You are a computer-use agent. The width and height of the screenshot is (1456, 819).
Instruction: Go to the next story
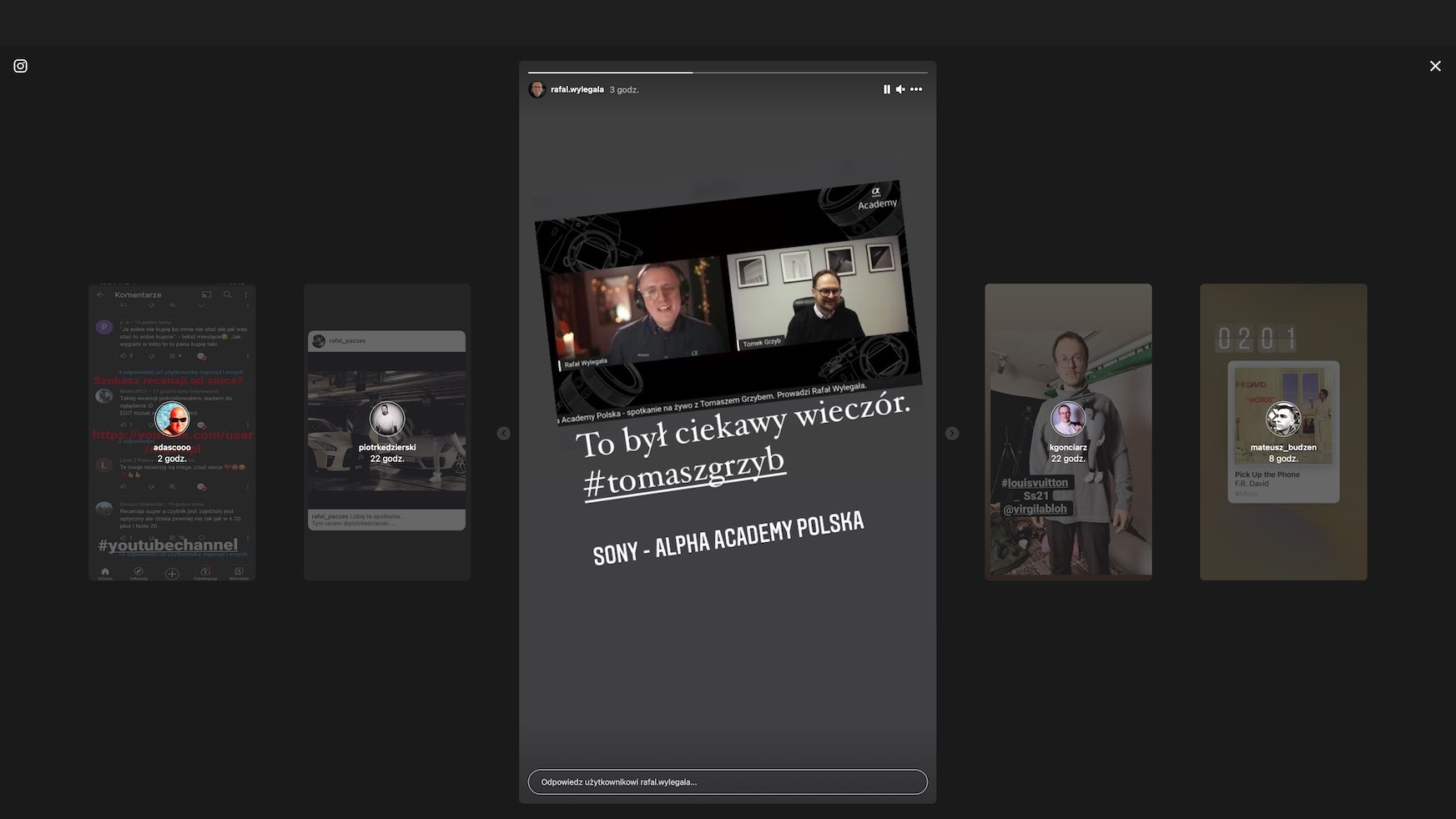[x=952, y=433]
